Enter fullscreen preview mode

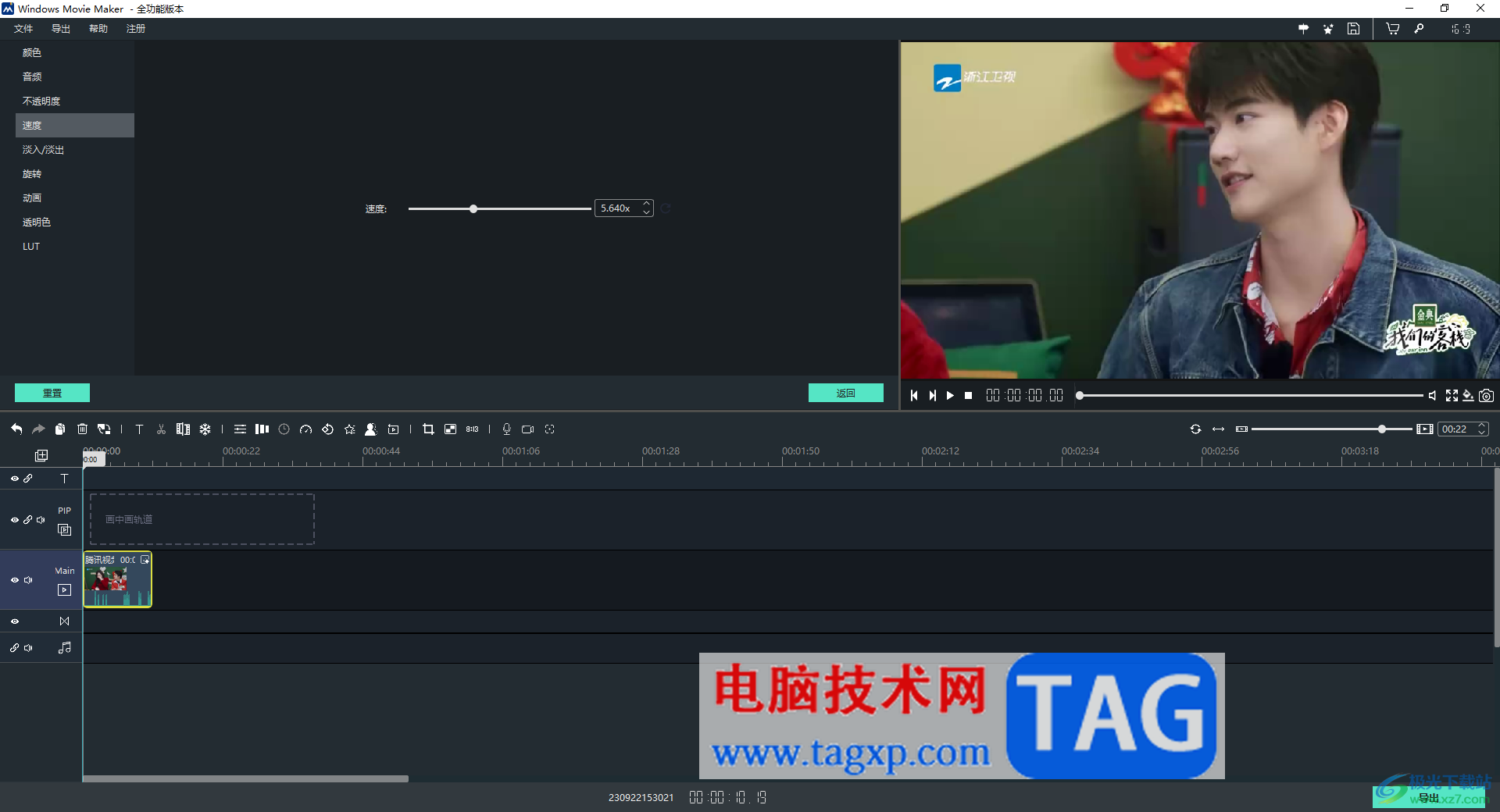[x=1452, y=396]
